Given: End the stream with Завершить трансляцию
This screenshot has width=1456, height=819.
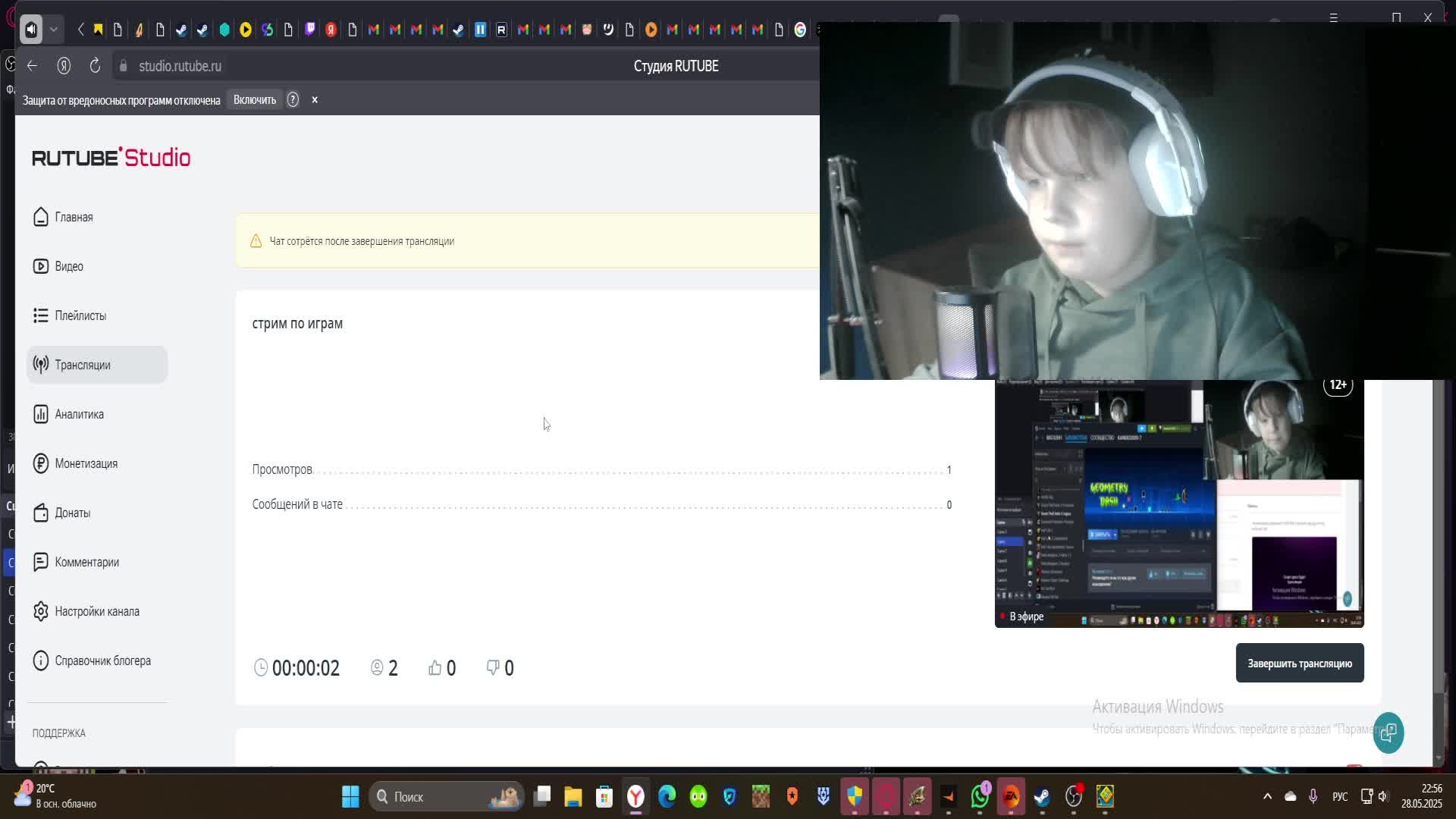Looking at the screenshot, I should pyautogui.click(x=1300, y=664).
